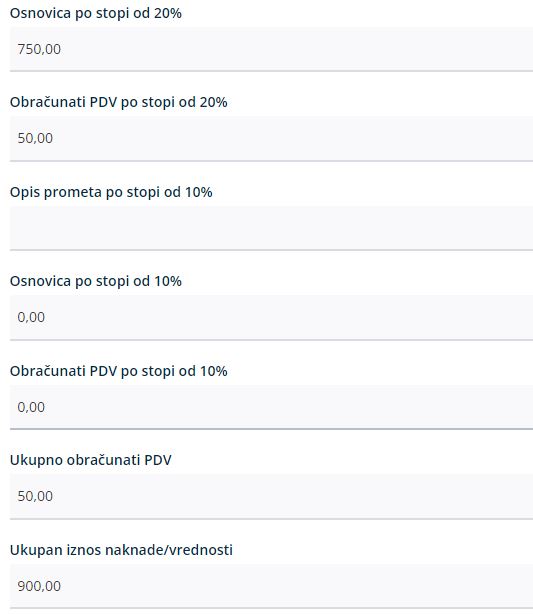Click 0,00 value under Obračunati PDV 10%
Screen dimensions: 533x614
point(31,407)
